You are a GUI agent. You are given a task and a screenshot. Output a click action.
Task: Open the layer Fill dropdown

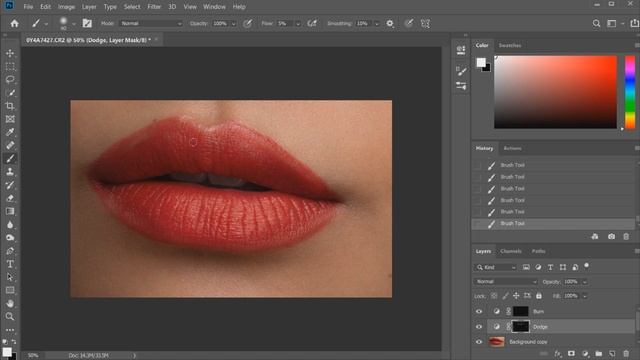585,296
